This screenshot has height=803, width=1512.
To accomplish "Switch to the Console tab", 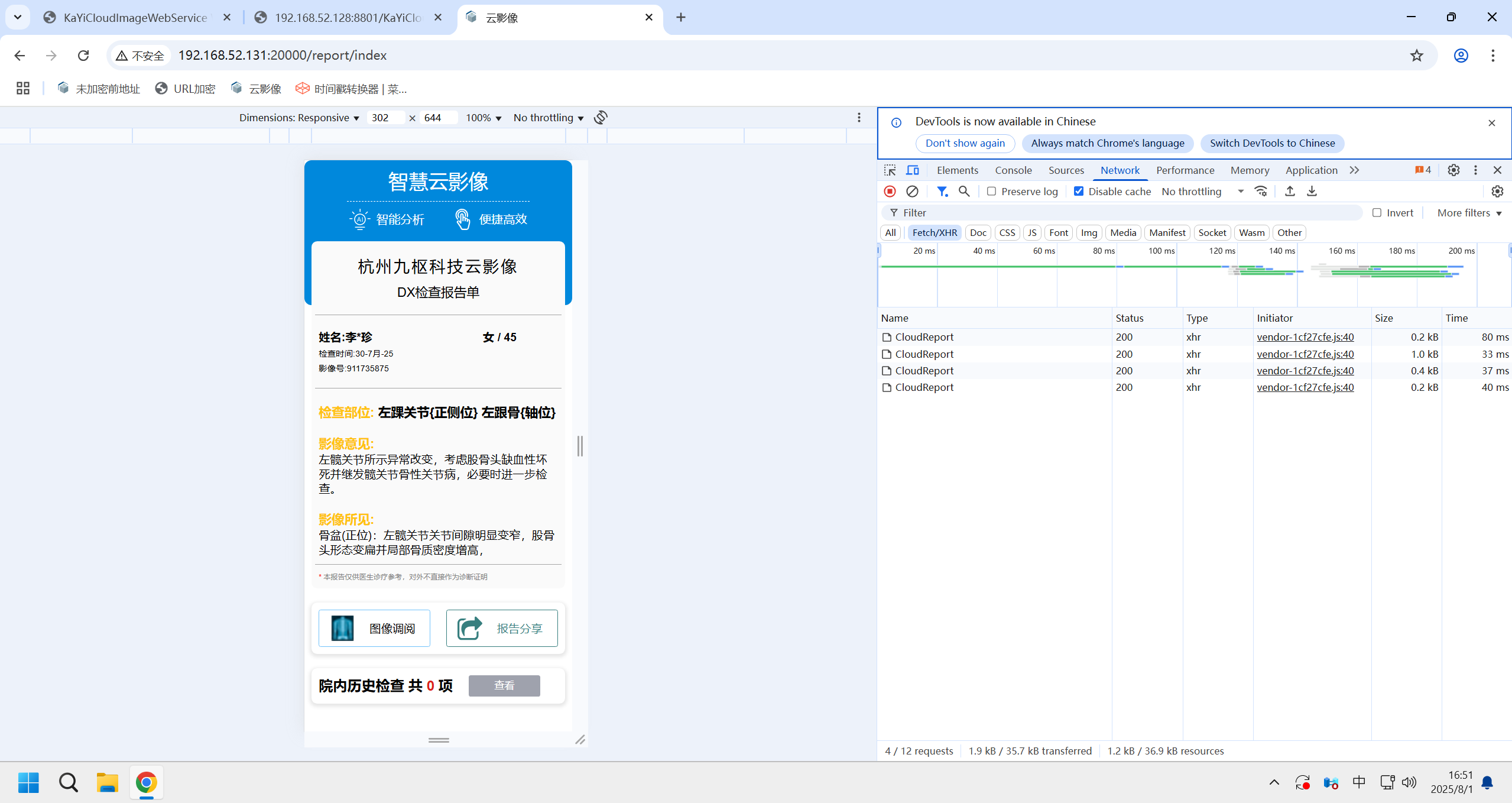I will (x=1012, y=170).
